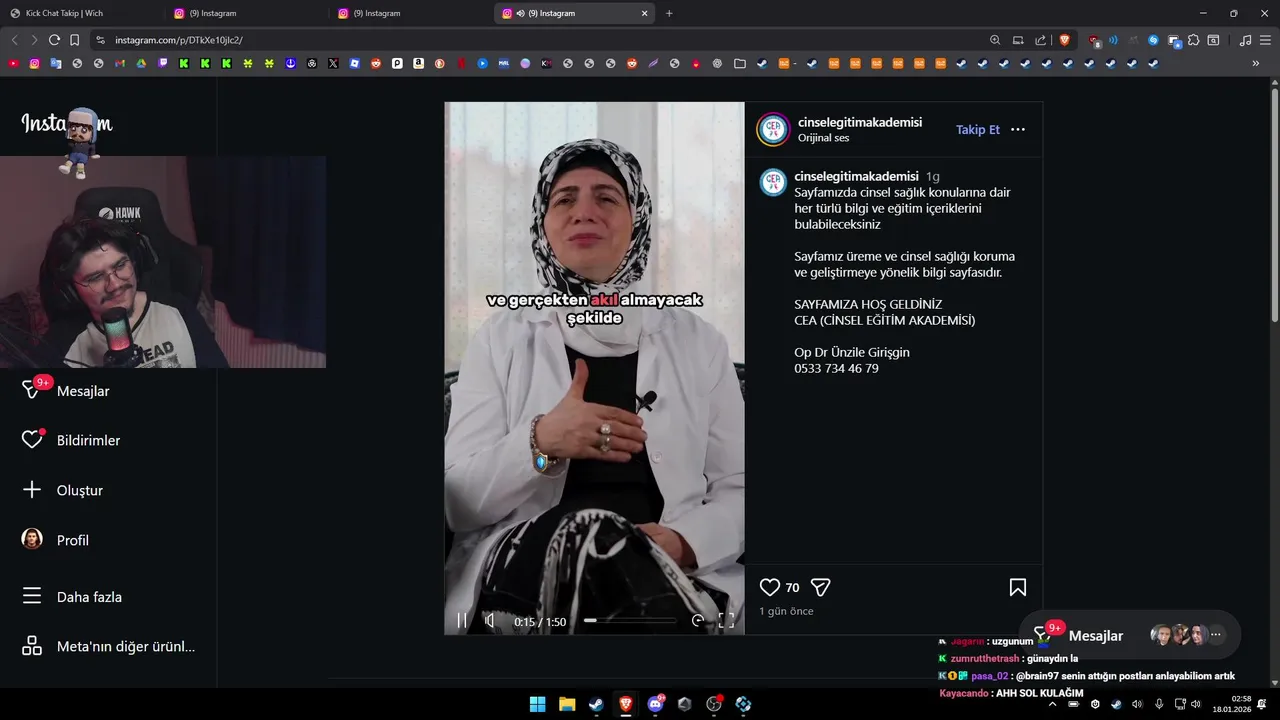Open the browser extensions puzzle icon
The image size is (1280, 720).
point(1193,40)
